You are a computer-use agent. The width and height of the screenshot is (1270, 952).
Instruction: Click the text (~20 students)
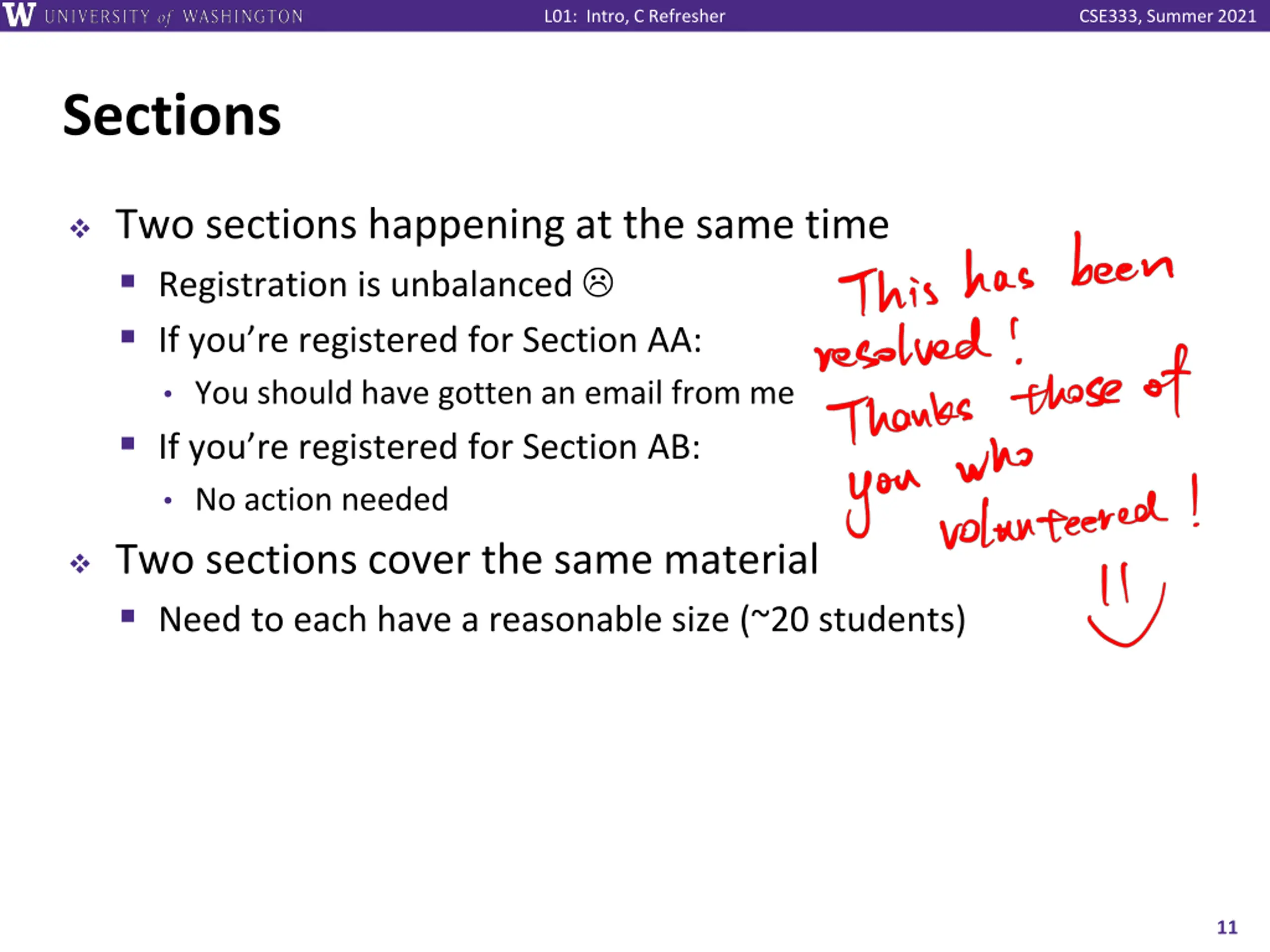tap(853, 620)
